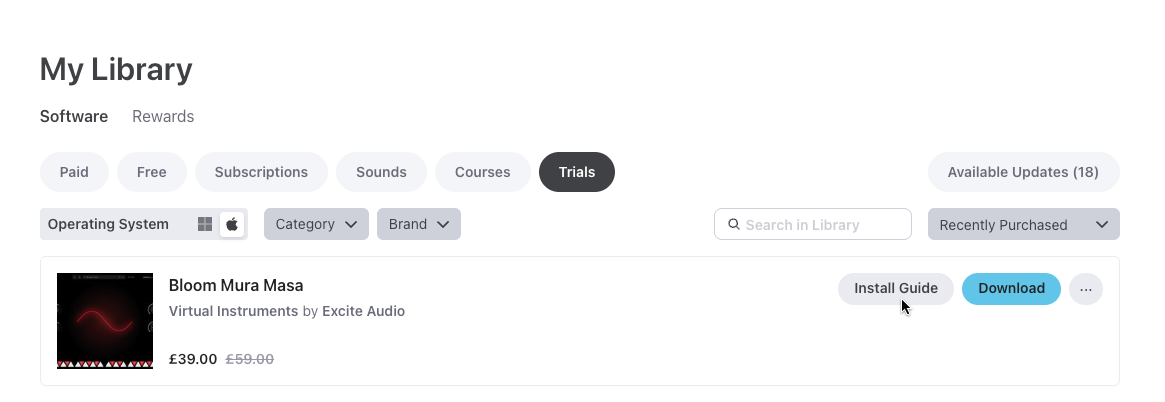1165x402 pixels.
Task: Expand the Brand dropdown filter
Action: [418, 224]
